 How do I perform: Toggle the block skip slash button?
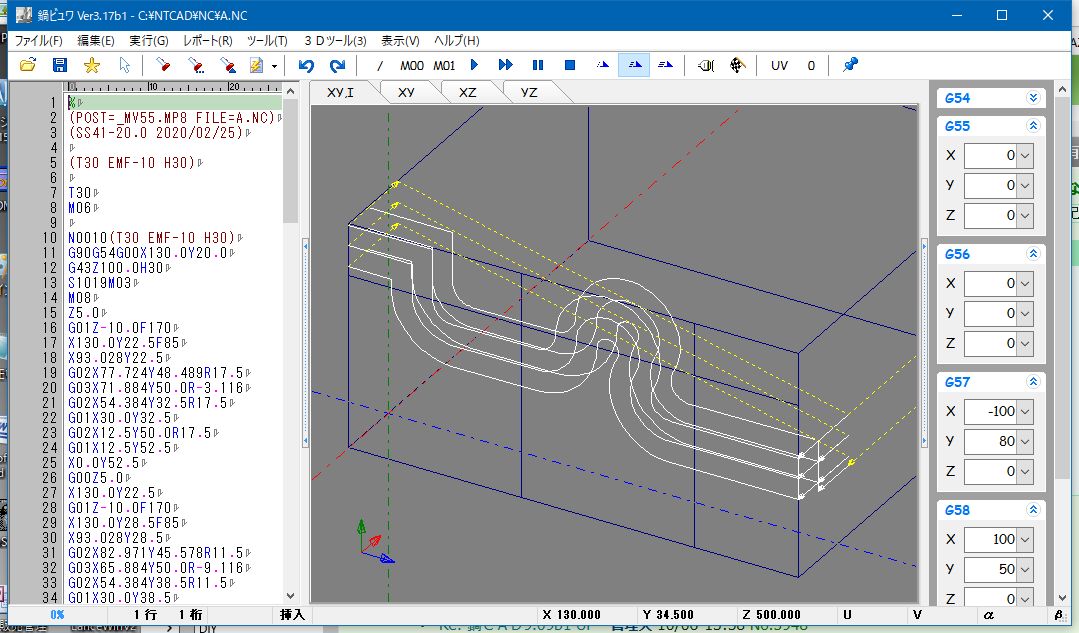click(379, 65)
